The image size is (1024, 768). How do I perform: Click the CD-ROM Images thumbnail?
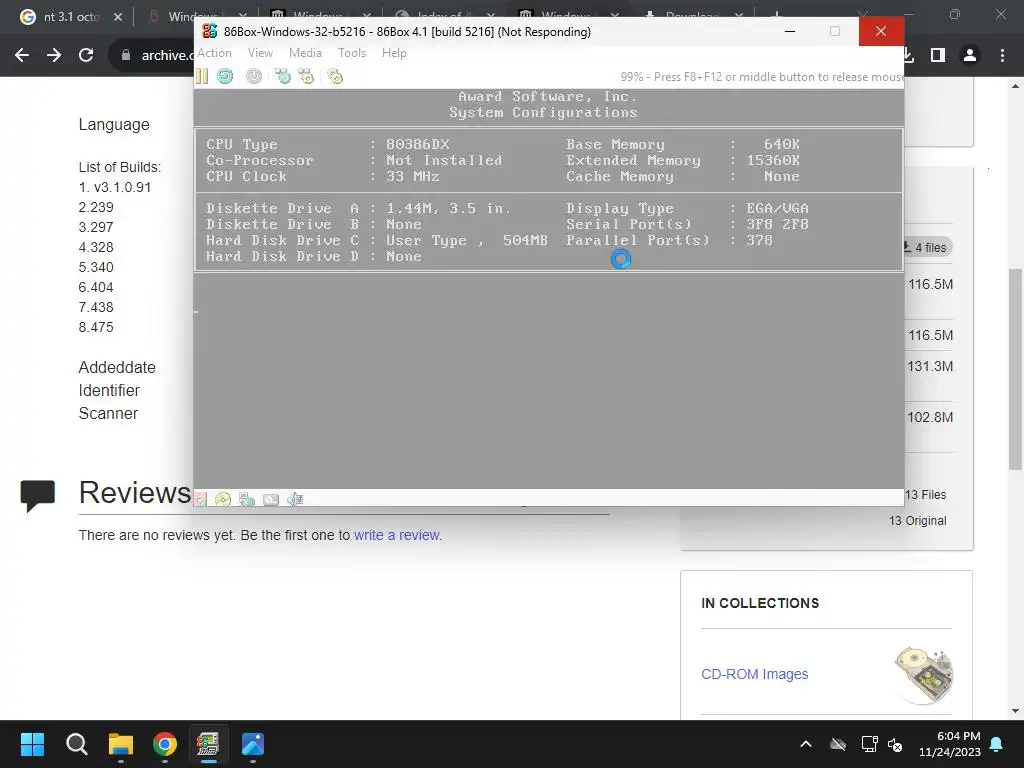tap(924, 674)
